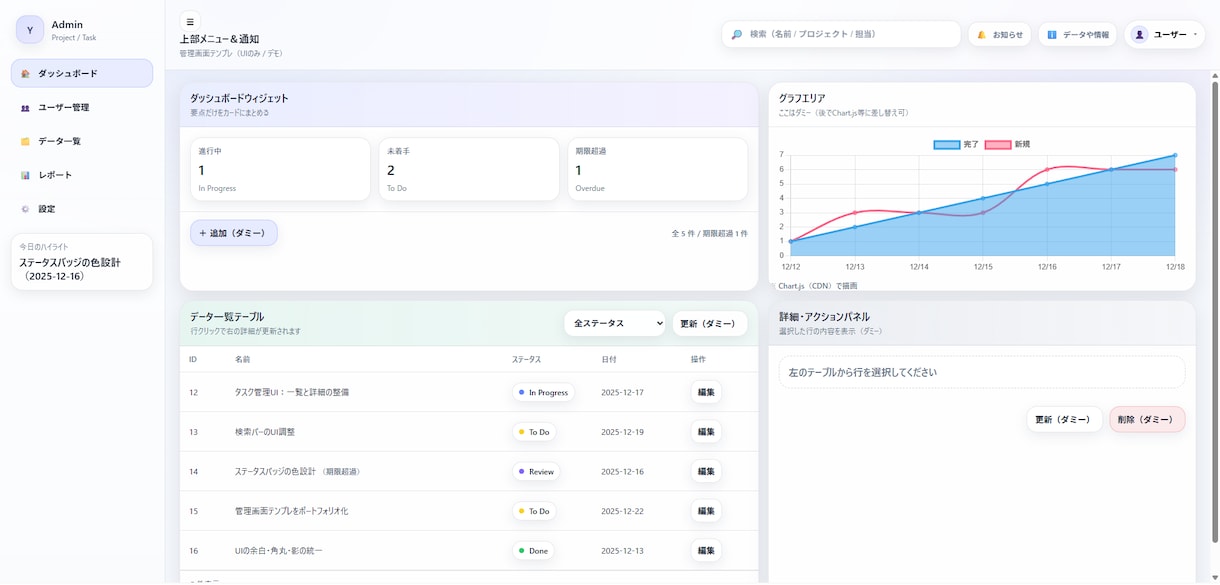Image resolution: width=1220 pixels, height=585 pixels.
Task: Click the To Do badge in row 15
Action: [x=534, y=511]
